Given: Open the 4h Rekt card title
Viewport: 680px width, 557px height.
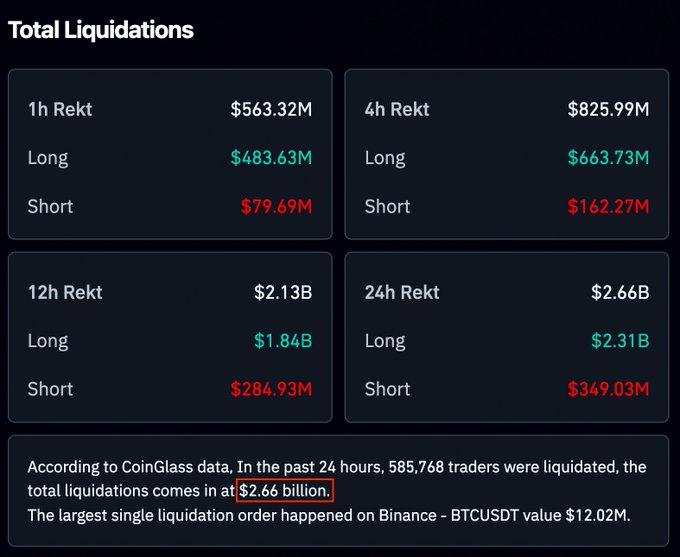Looking at the screenshot, I should 397,109.
